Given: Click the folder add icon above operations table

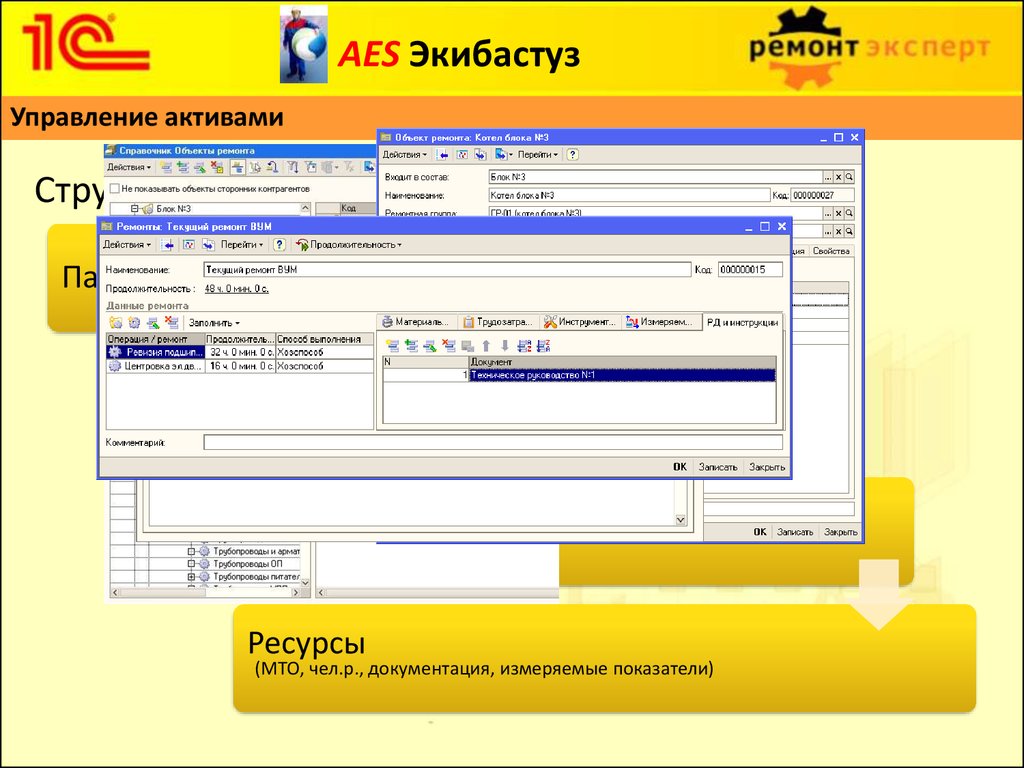Looking at the screenshot, I should (x=116, y=323).
